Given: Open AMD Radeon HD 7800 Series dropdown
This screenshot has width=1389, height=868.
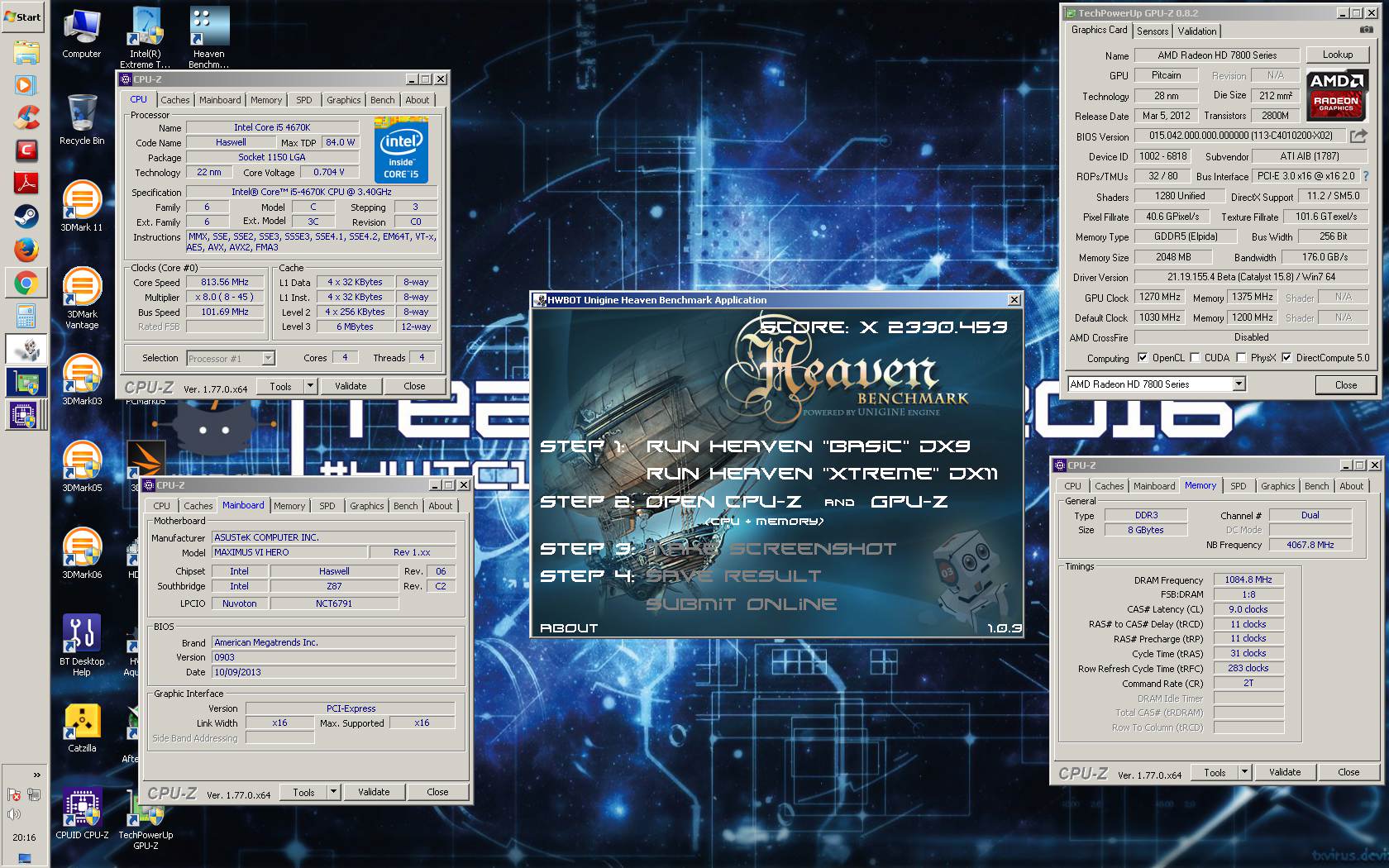Looking at the screenshot, I should [1239, 384].
